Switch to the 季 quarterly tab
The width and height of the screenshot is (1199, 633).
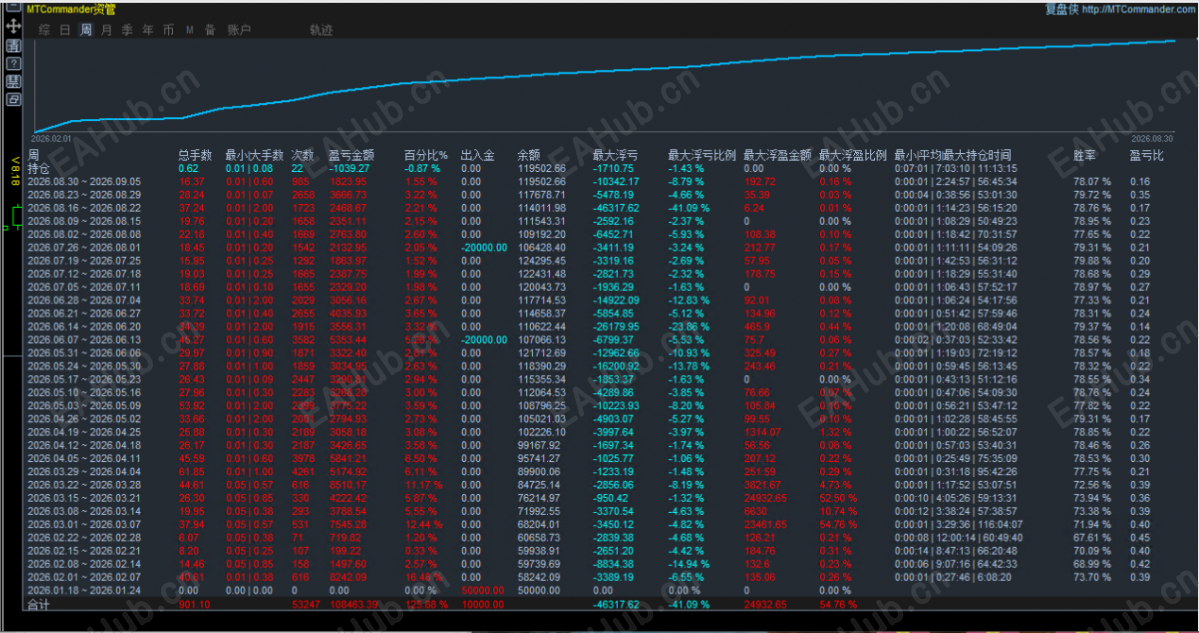click(127, 30)
